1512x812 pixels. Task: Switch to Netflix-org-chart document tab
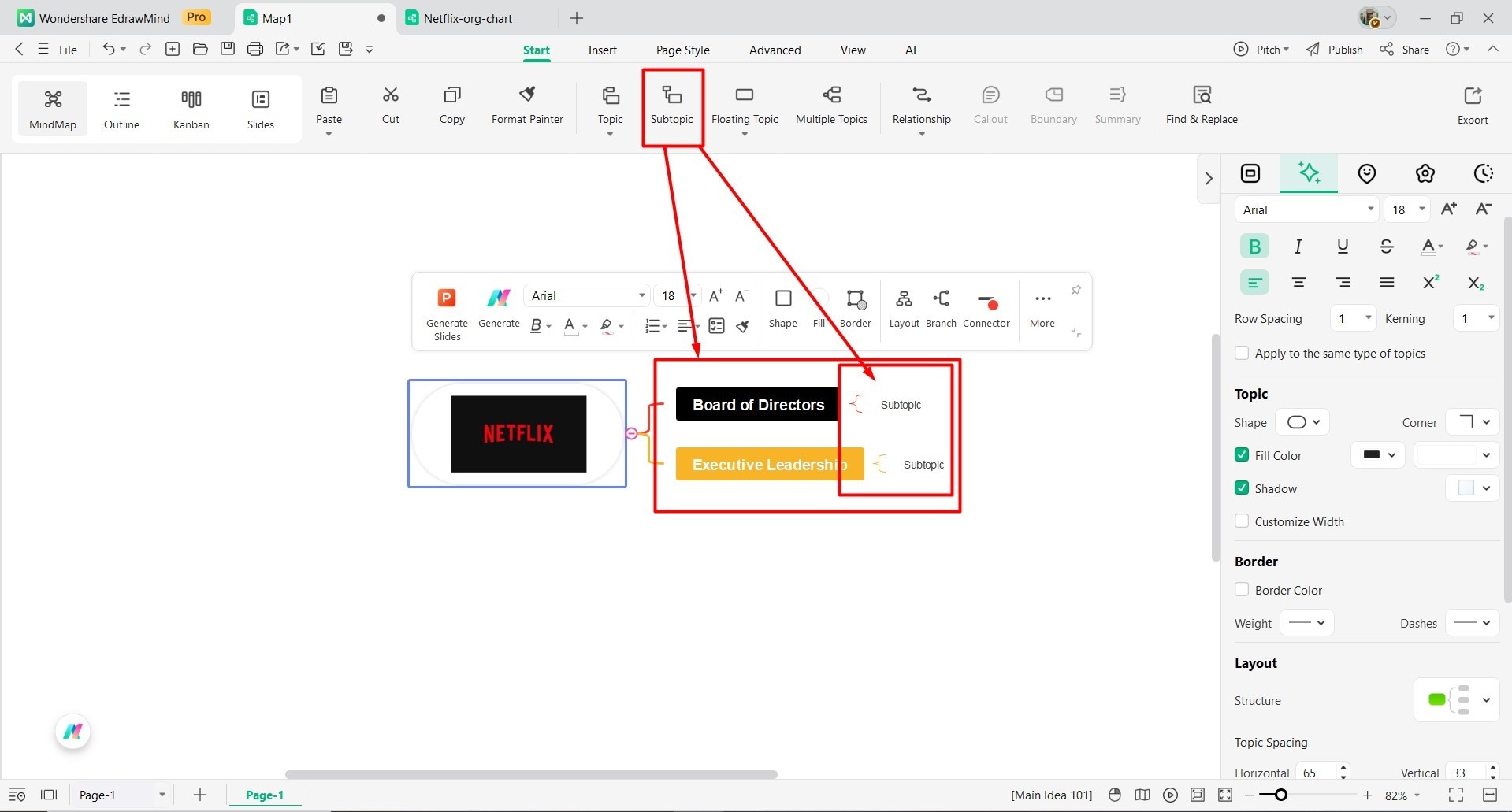click(468, 18)
